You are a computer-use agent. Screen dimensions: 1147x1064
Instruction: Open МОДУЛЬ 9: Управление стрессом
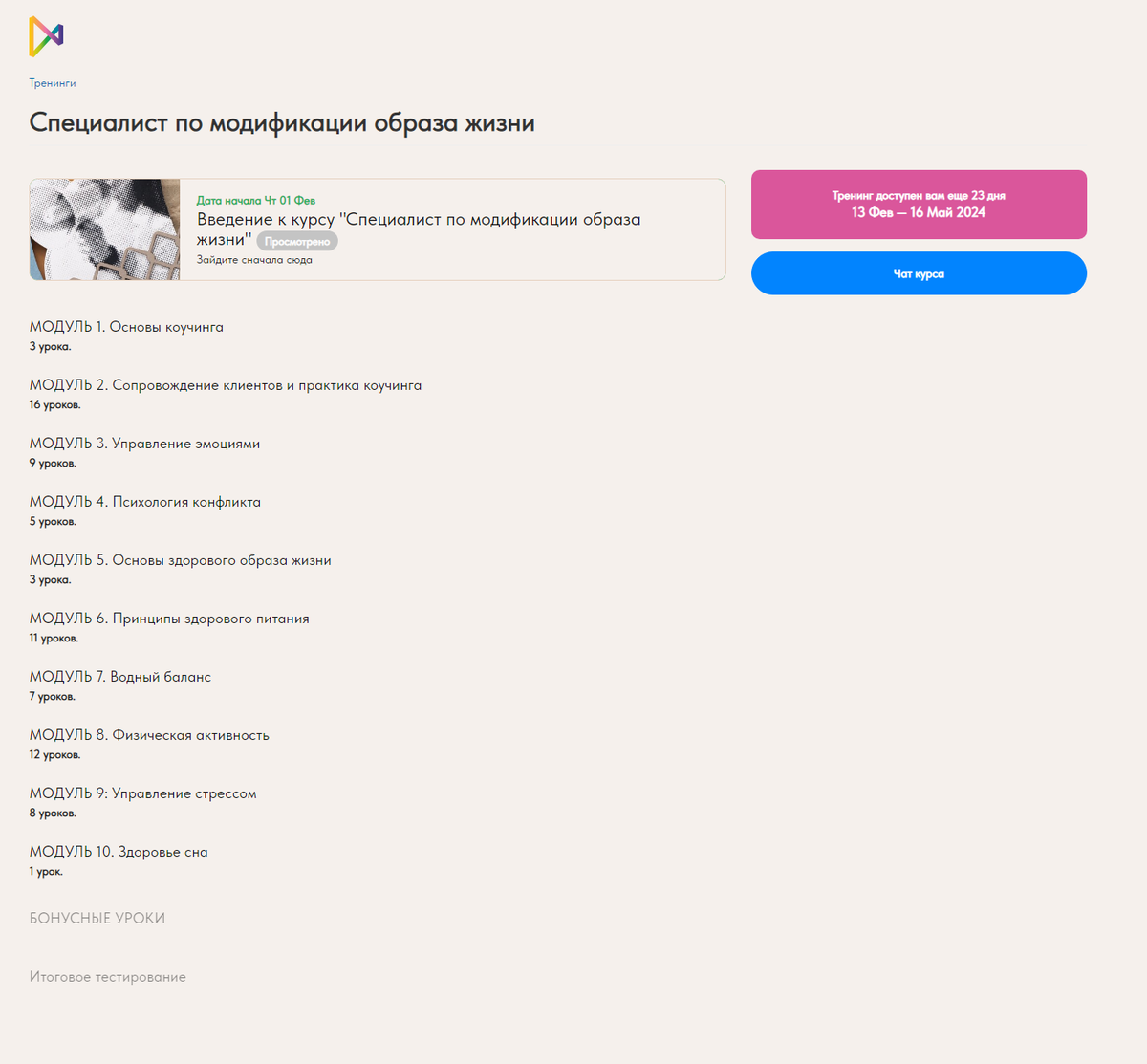pos(142,793)
